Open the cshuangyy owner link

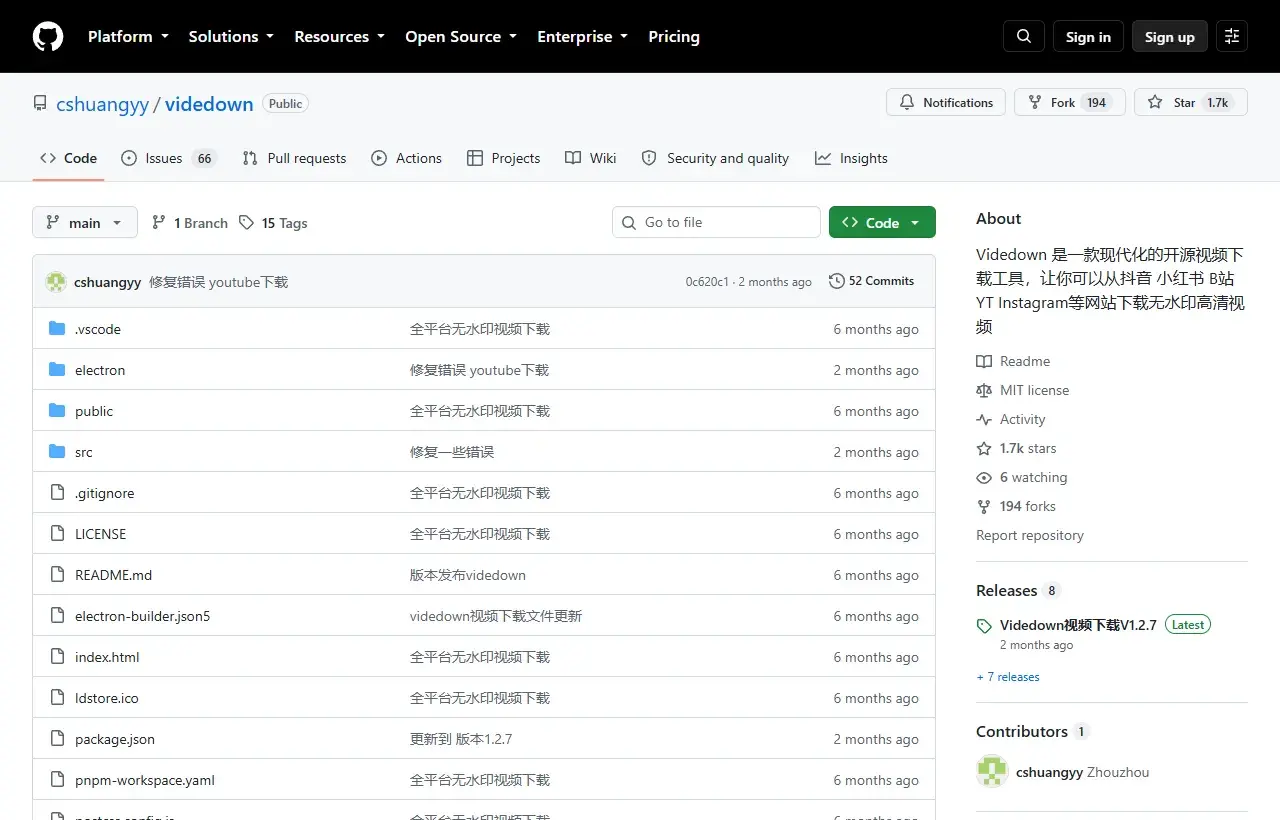coord(102,104)
